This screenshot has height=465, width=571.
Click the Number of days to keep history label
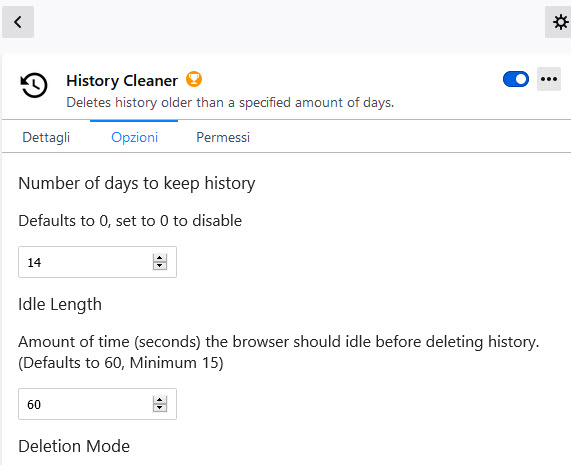[137, 183]
